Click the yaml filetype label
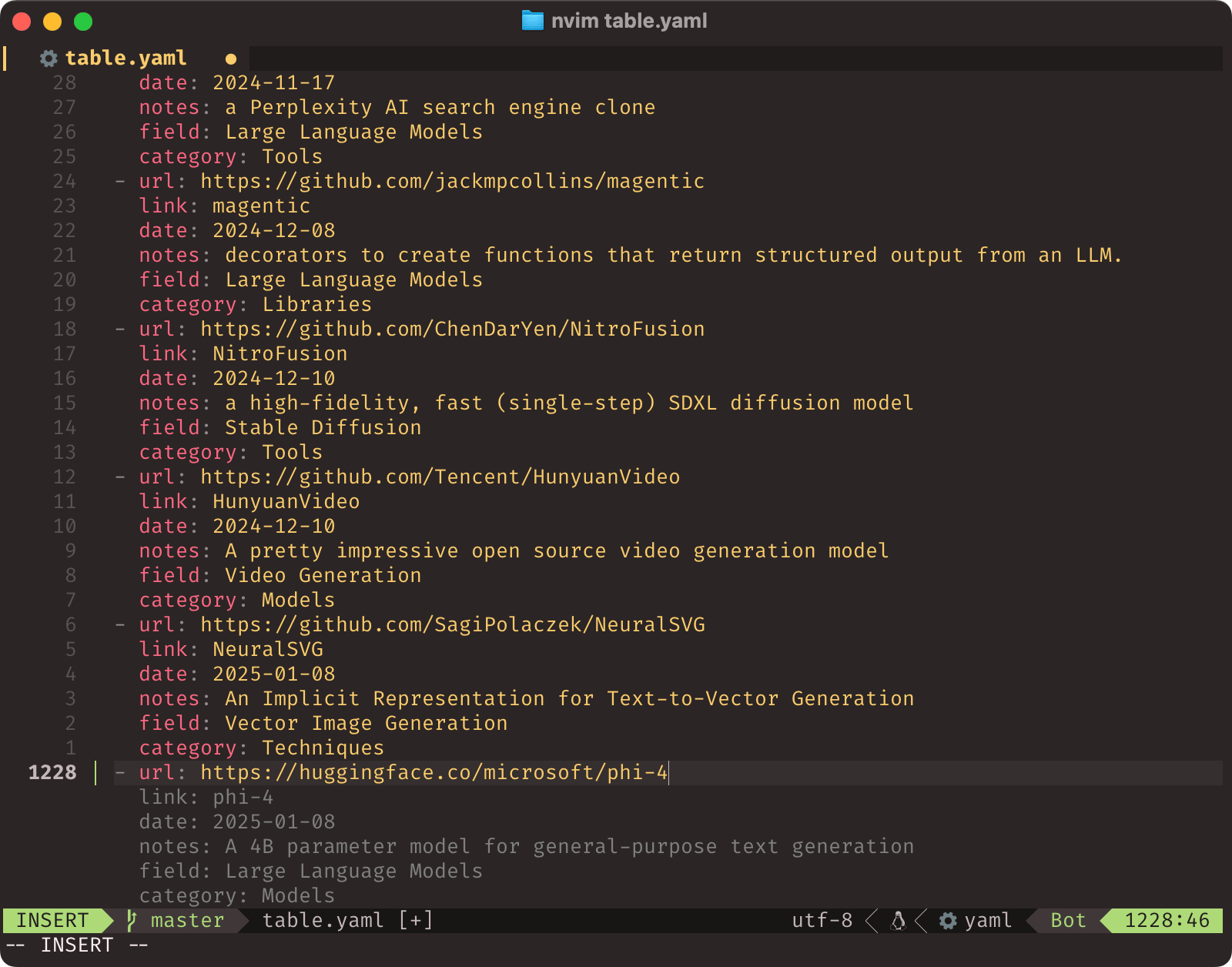Screen dimensions: 1232x967 coord(988,920)
